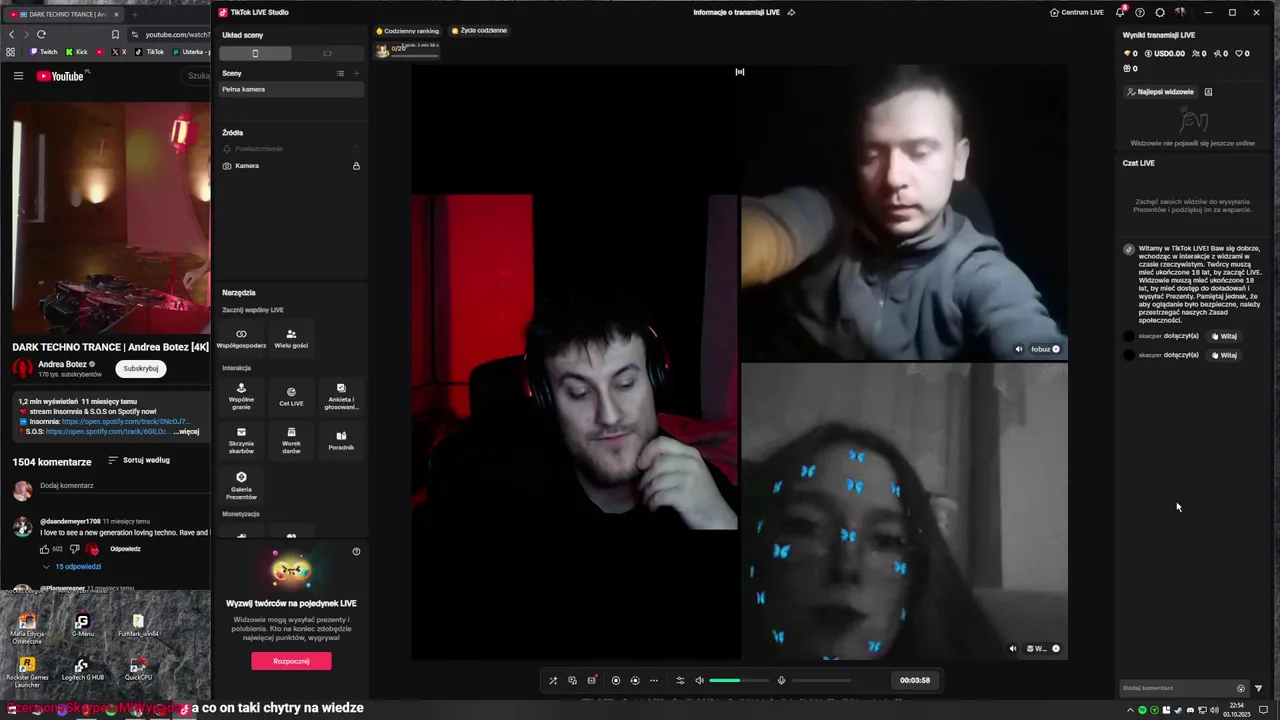Image resolution: width=1280 pixels, height=720 pixels.
Task: Mute the speaker in the control bar
Action: pos(700,680)
